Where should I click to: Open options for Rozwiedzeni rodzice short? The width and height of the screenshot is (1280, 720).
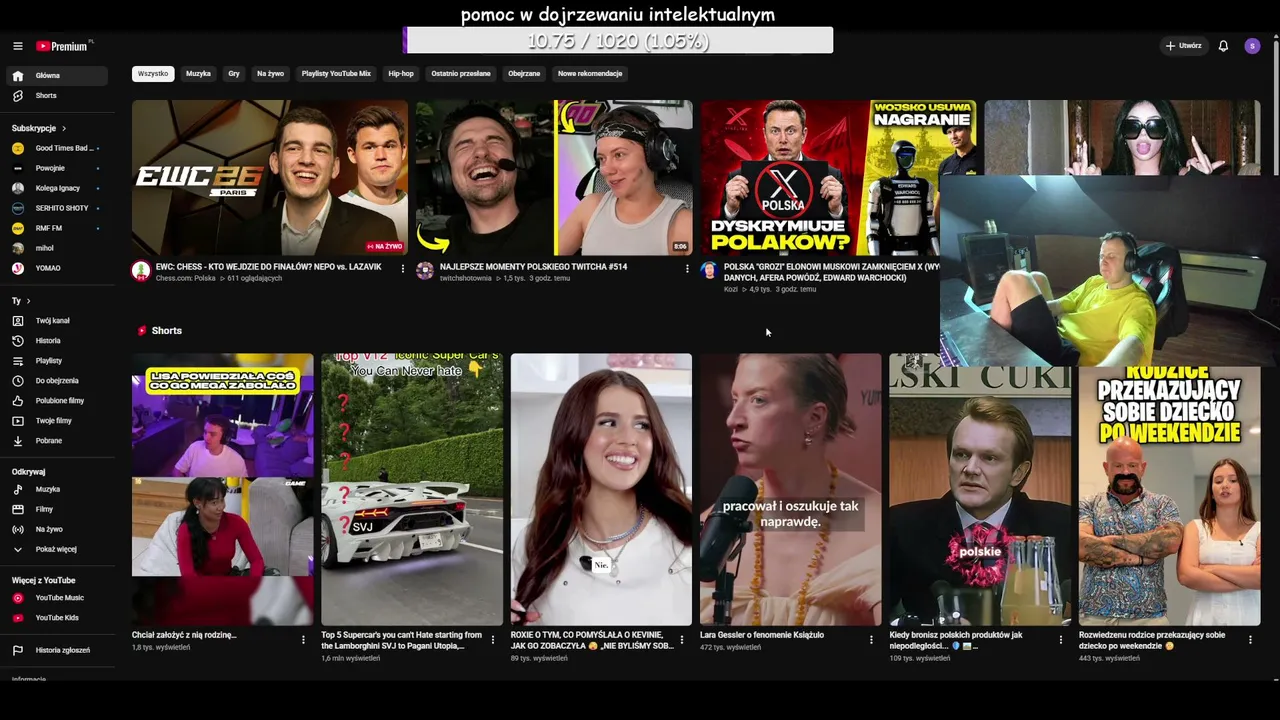[1250, 640]
